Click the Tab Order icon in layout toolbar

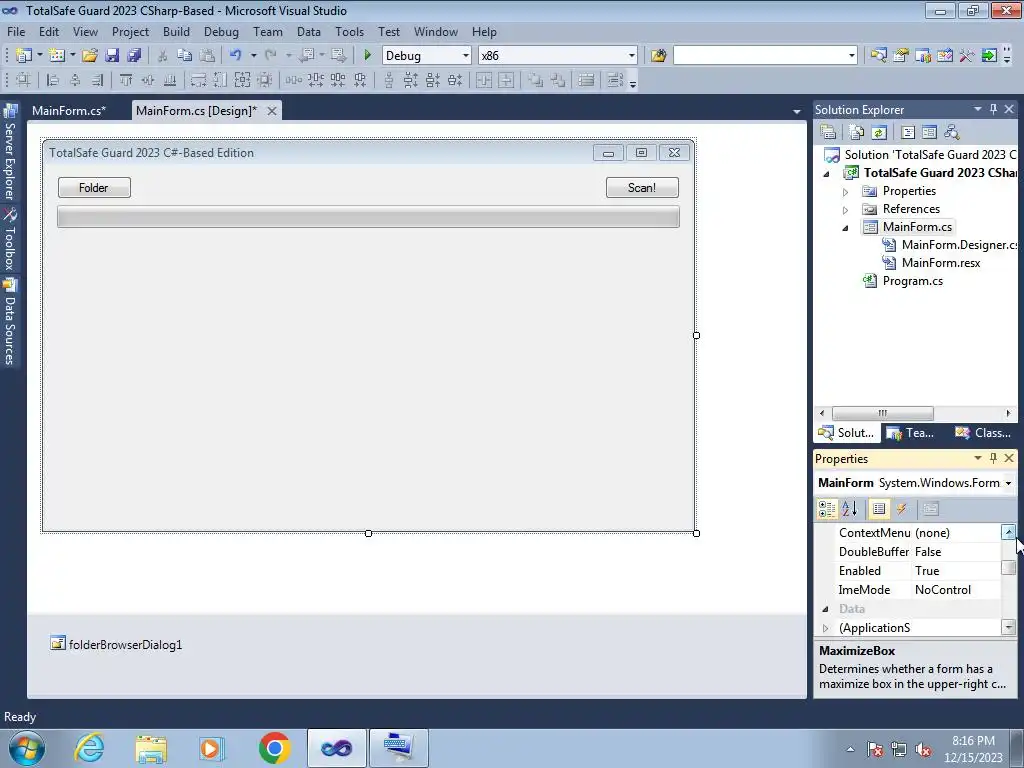coord(615,80)
